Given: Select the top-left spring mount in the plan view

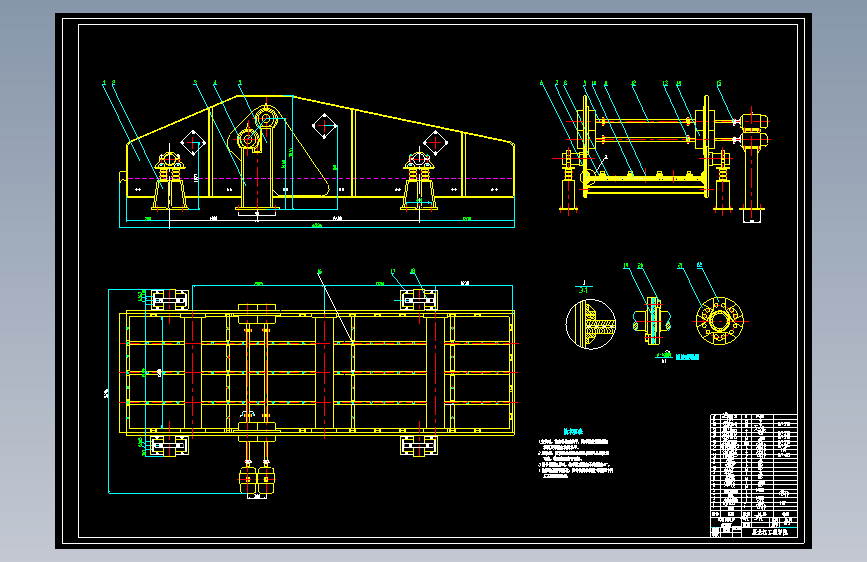Looking at the screenshot, I should point(169,300).
